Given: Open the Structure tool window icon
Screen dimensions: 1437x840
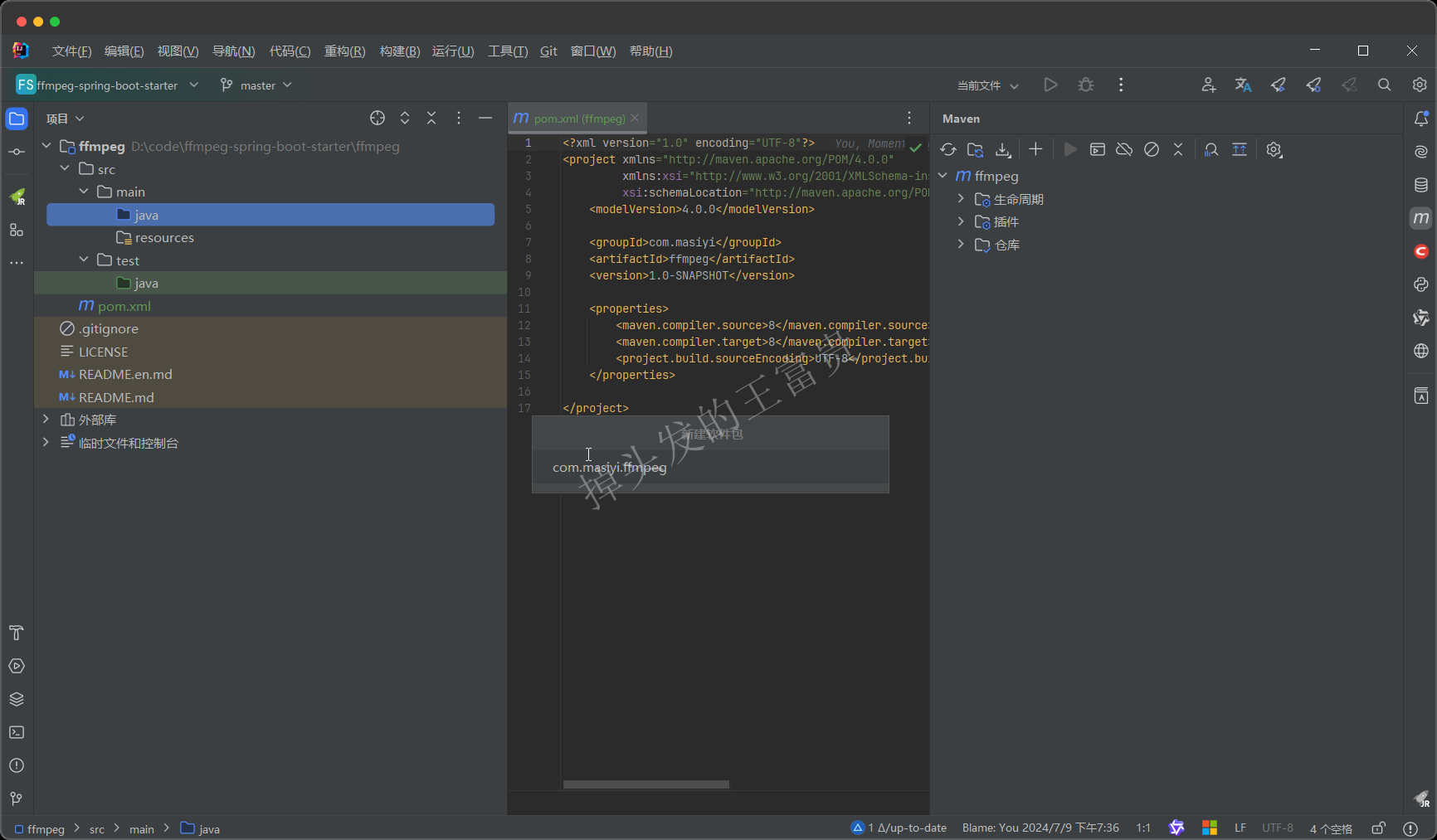Looking at the screenshot, I should [17, 230].
